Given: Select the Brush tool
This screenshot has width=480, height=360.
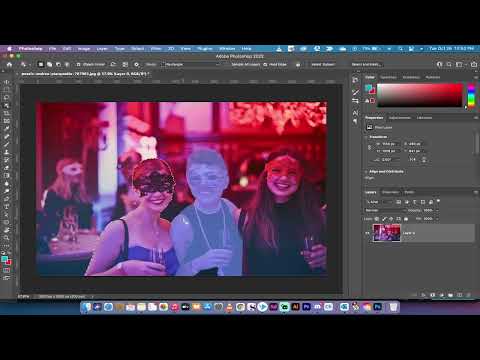Looking at the screenshot, I should (x=6, y=144).
